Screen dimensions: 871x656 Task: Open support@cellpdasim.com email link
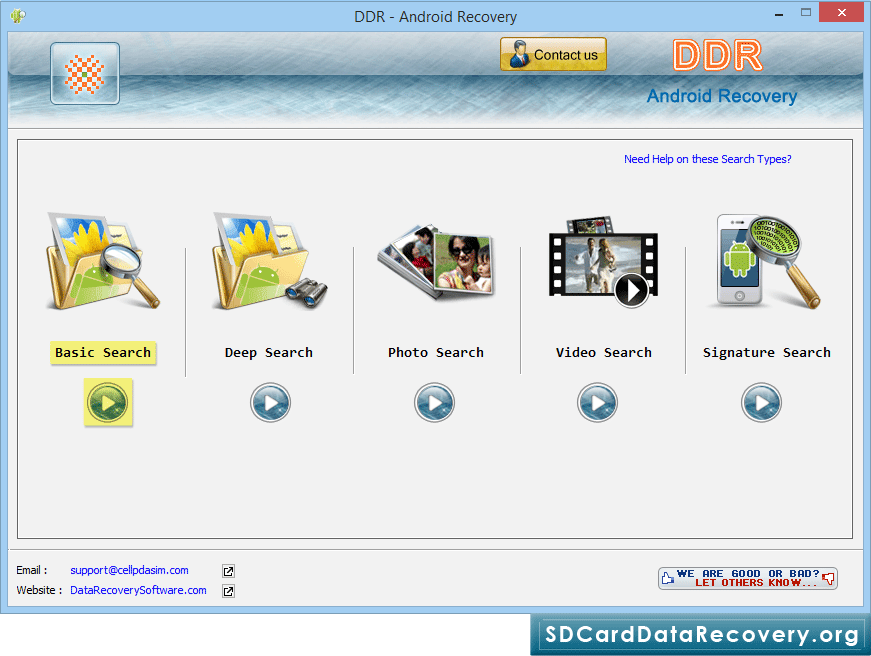pos(129,570)
